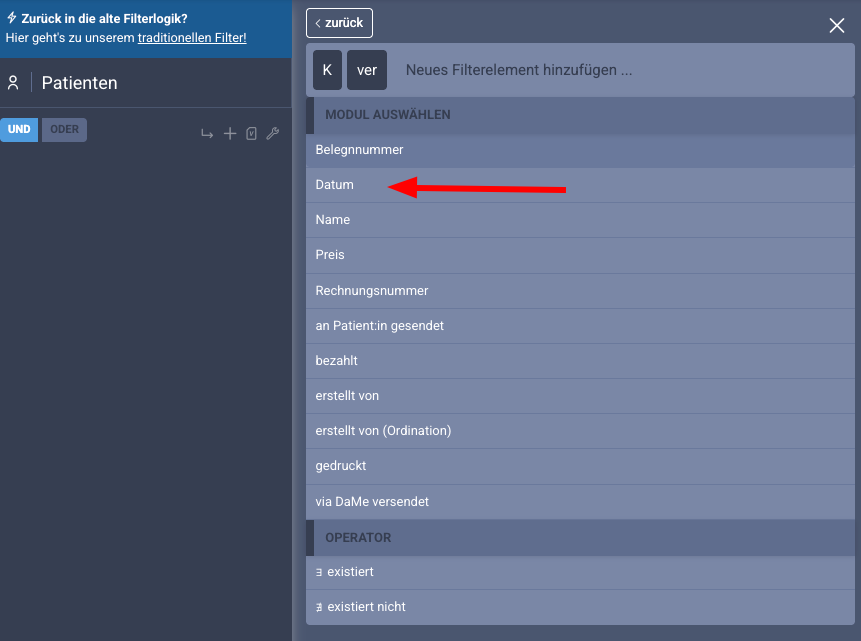Click the plus icon to add filter
This screenshot has height=641, width=861.
tap(230, 133)
